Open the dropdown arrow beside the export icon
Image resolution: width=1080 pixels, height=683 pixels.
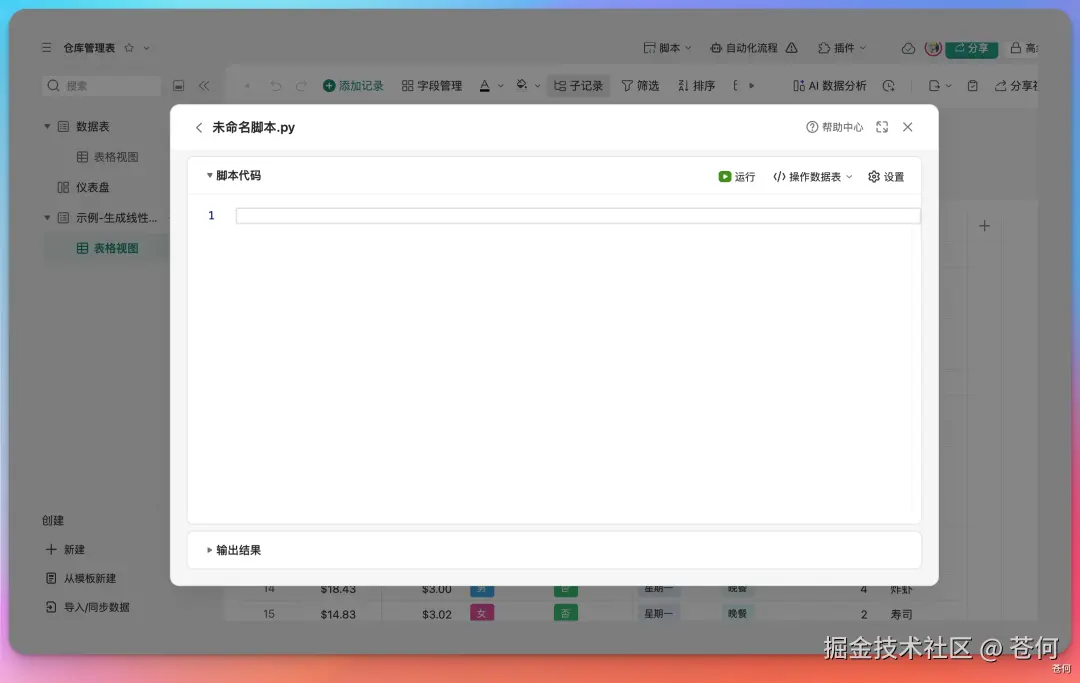tap(949, 86)
